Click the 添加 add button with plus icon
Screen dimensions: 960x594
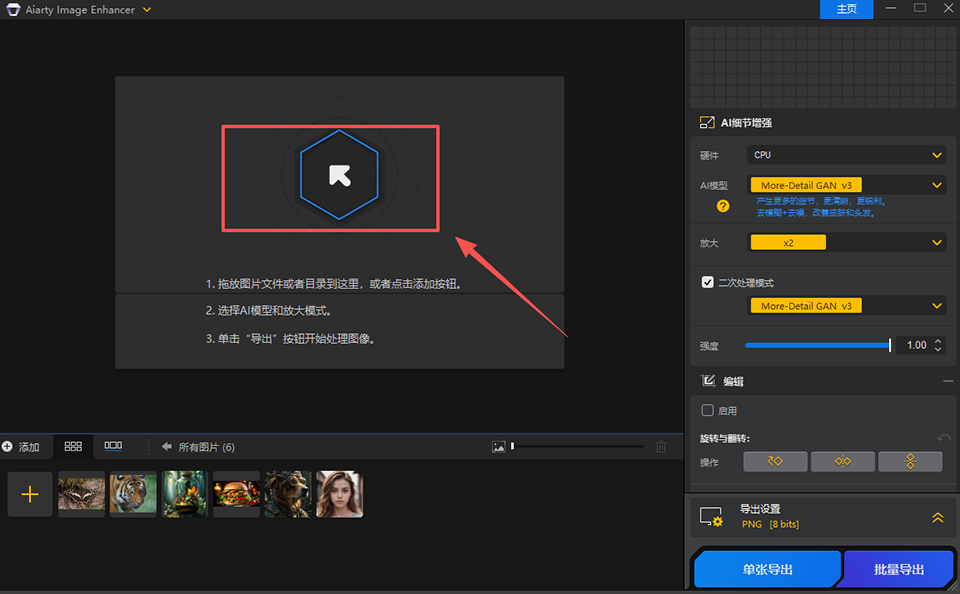[21, 447]
